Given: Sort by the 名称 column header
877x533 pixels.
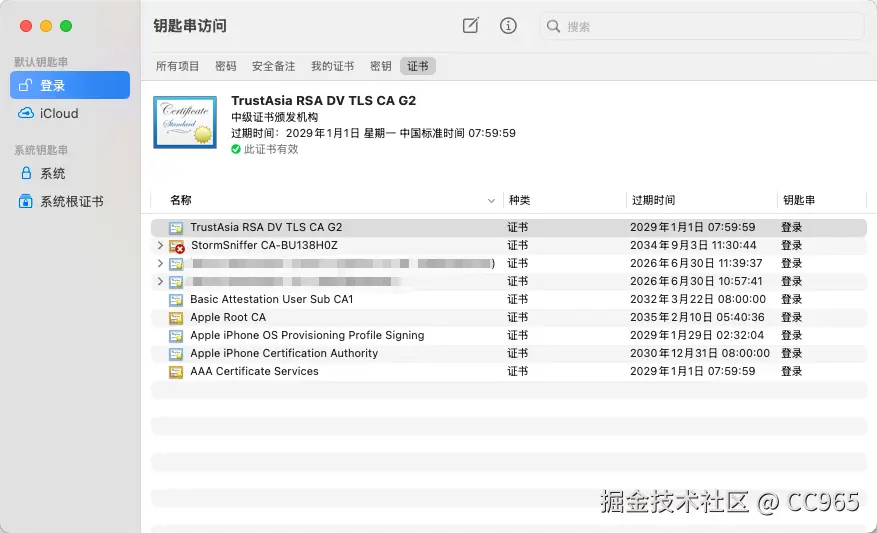Looking at the screenshot, I should pyautogui.click(x=181, y=200).
